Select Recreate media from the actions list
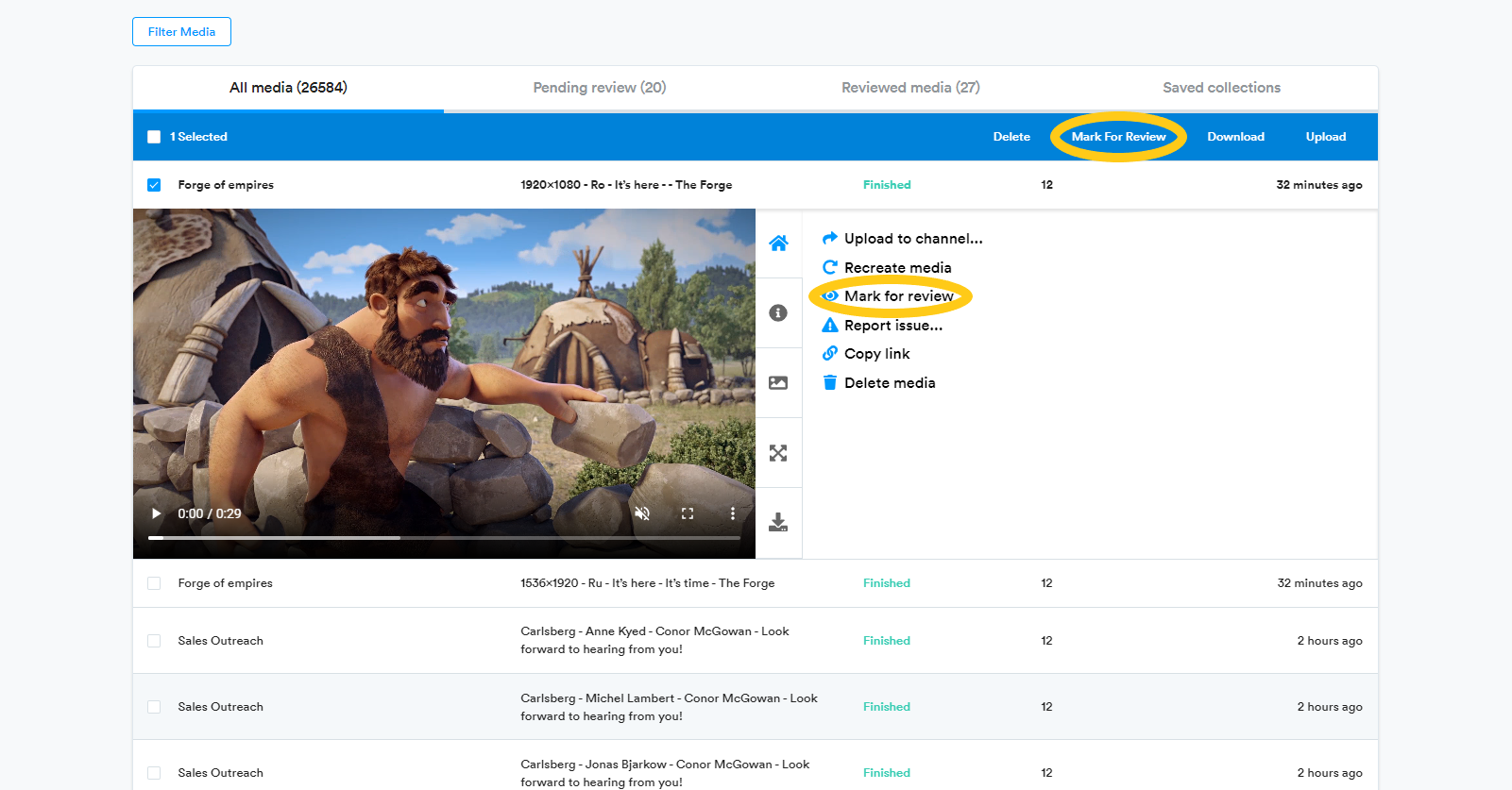 coord(897,268)
